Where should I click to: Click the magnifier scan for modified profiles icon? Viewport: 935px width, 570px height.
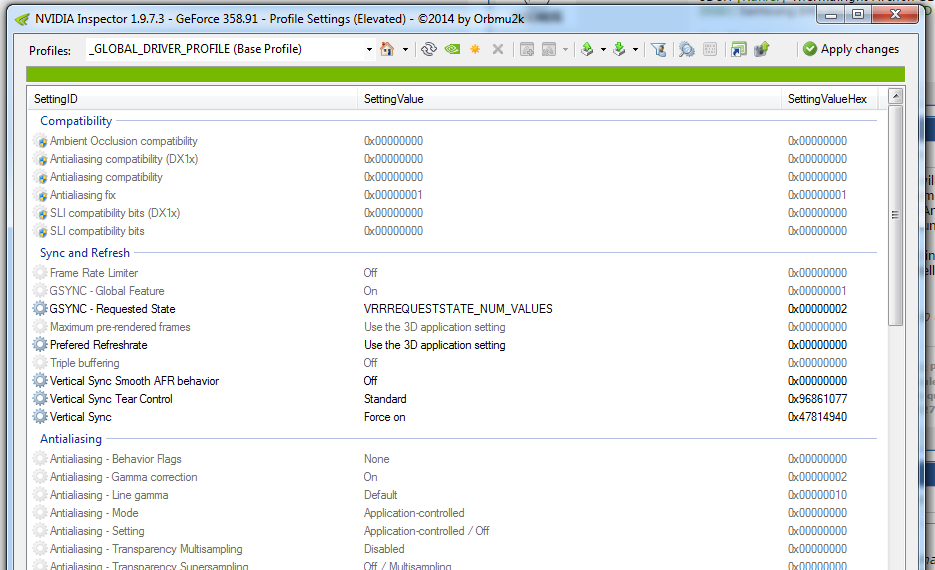tap(687, 49)
